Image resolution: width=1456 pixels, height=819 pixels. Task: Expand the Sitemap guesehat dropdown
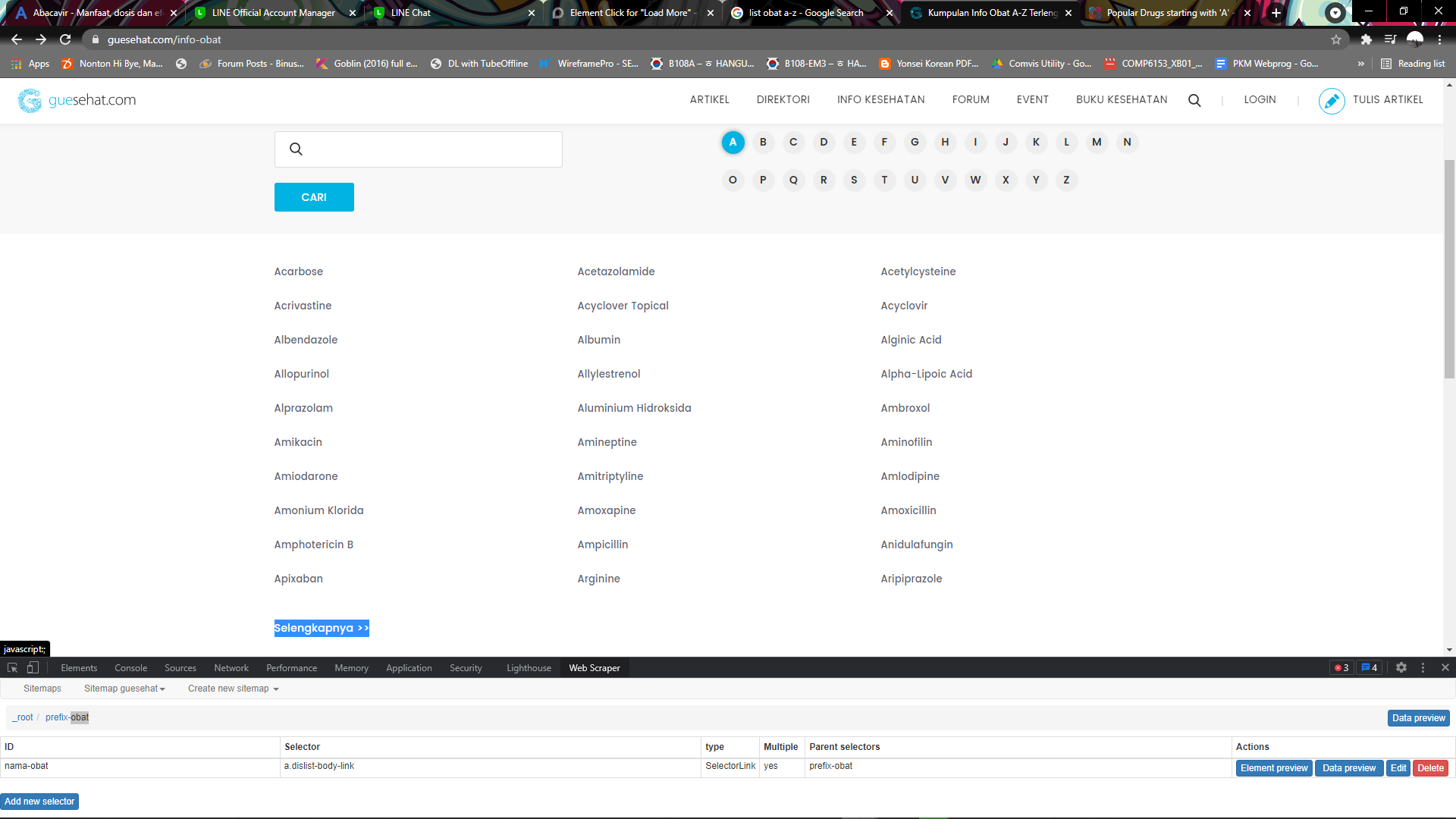click(x=124, y=689)
